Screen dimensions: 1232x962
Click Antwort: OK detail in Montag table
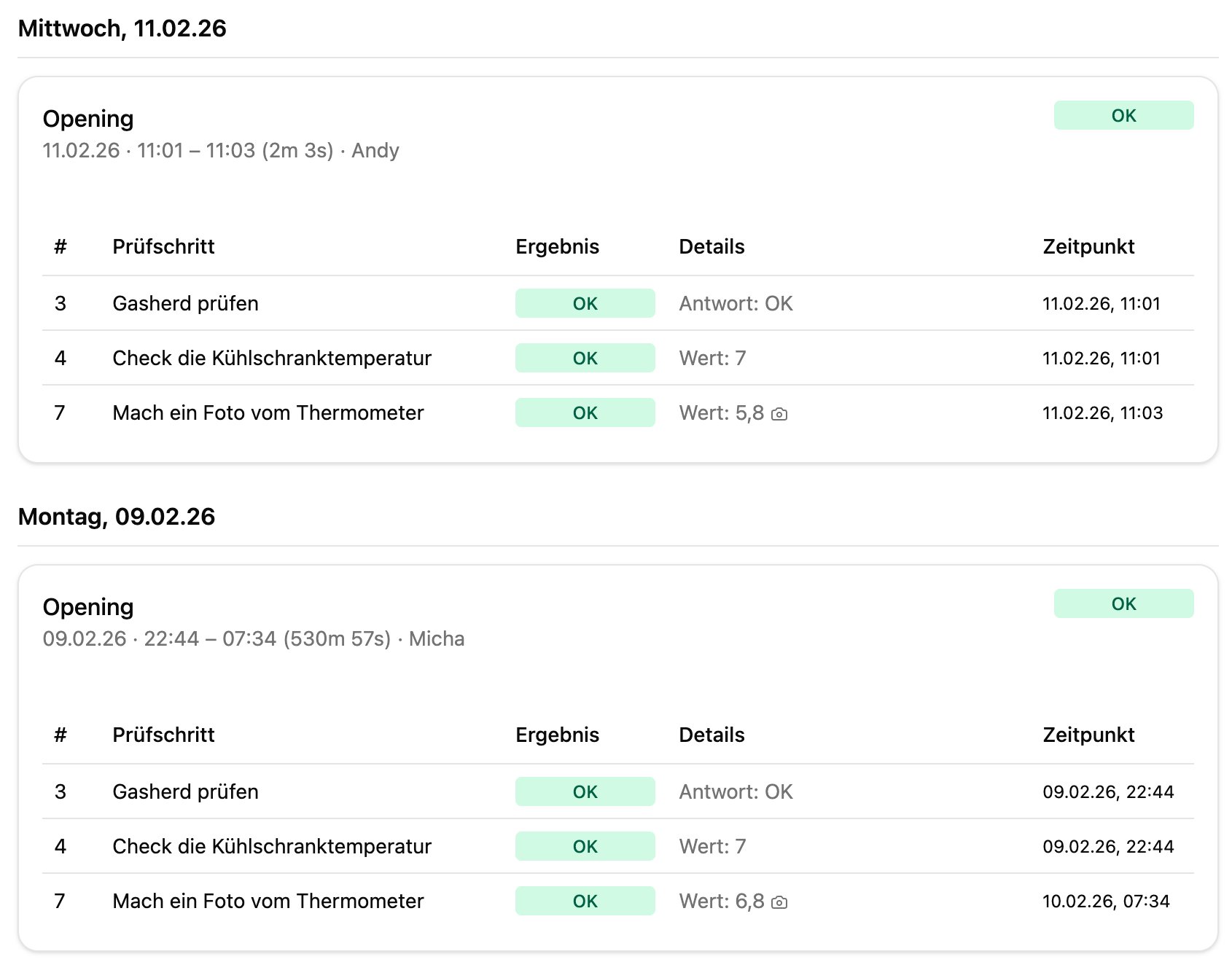pos(736,792)
